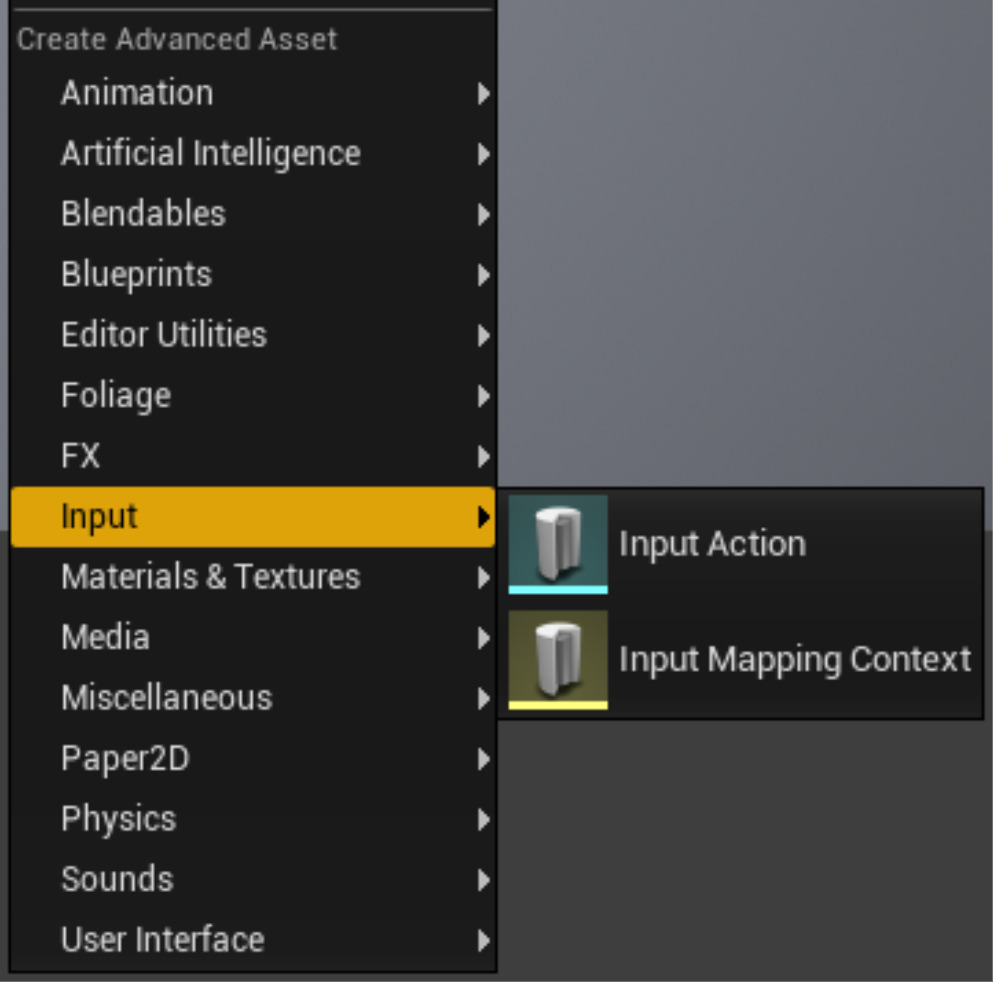The width and height of the screenshot is (993, 982).
Task: Choose the Input Action label
Action: (x=712, y=545)
